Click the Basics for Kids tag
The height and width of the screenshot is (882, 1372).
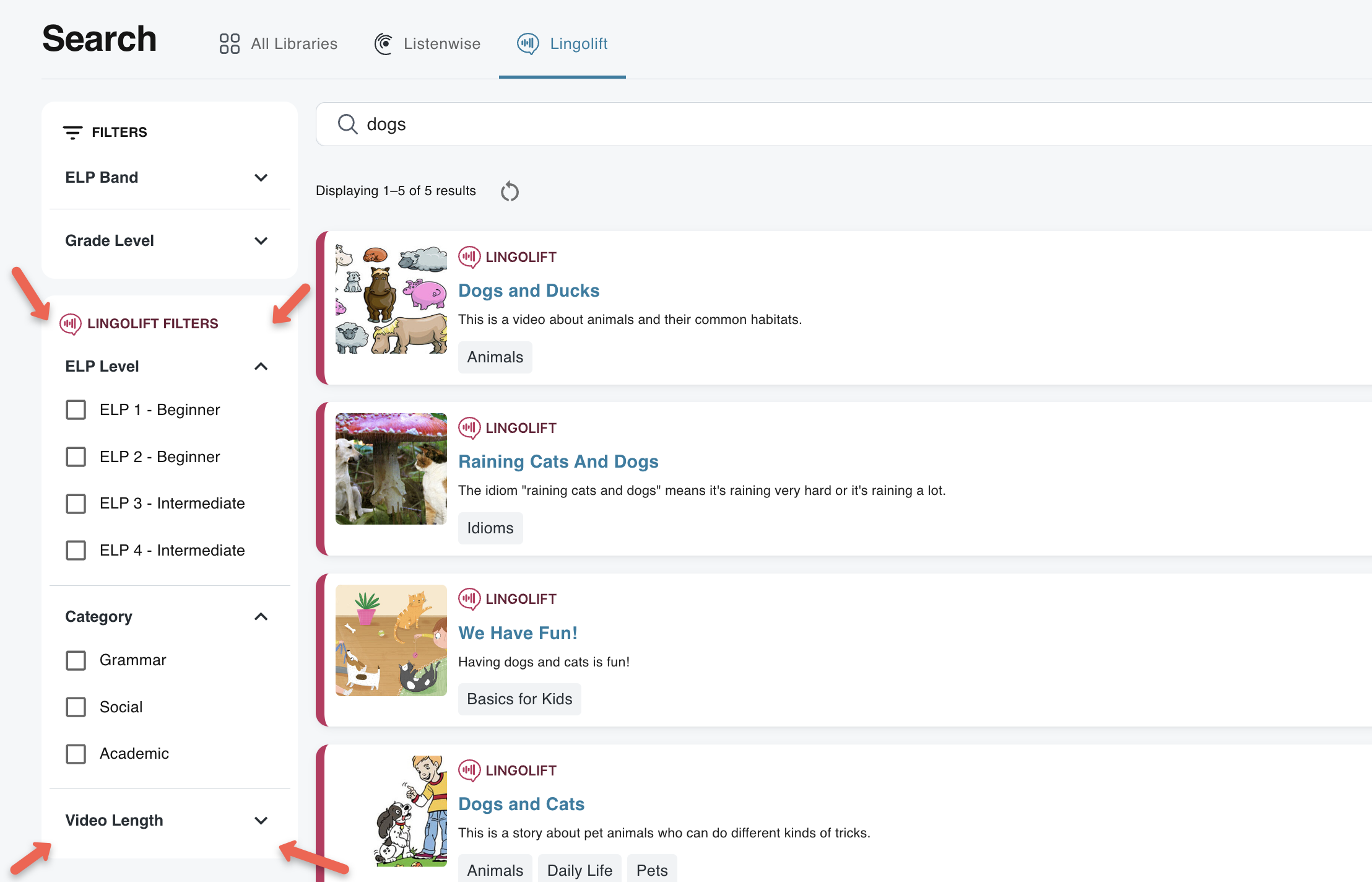519,699
